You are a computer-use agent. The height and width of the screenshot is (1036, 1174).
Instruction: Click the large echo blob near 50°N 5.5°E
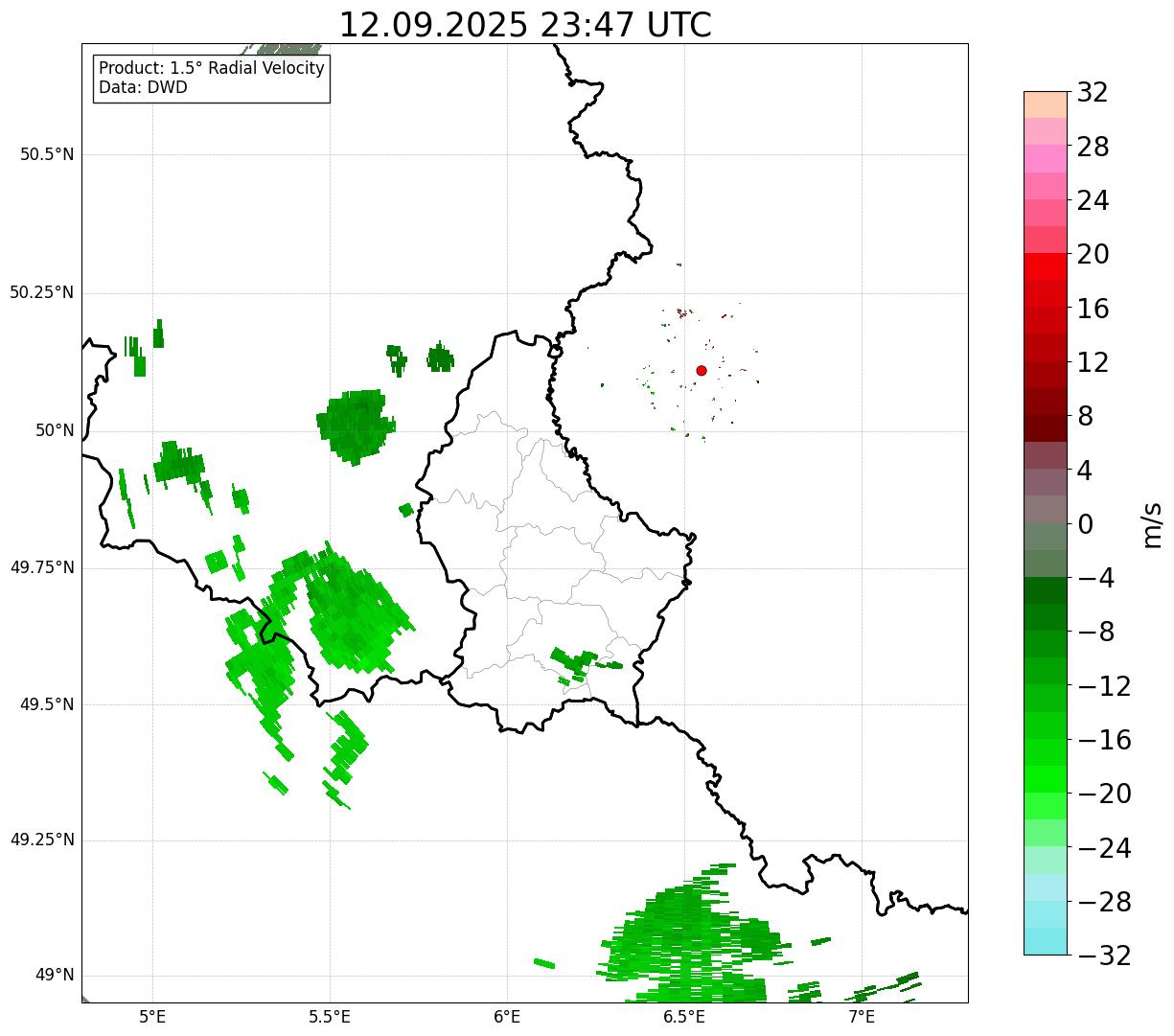356,426
